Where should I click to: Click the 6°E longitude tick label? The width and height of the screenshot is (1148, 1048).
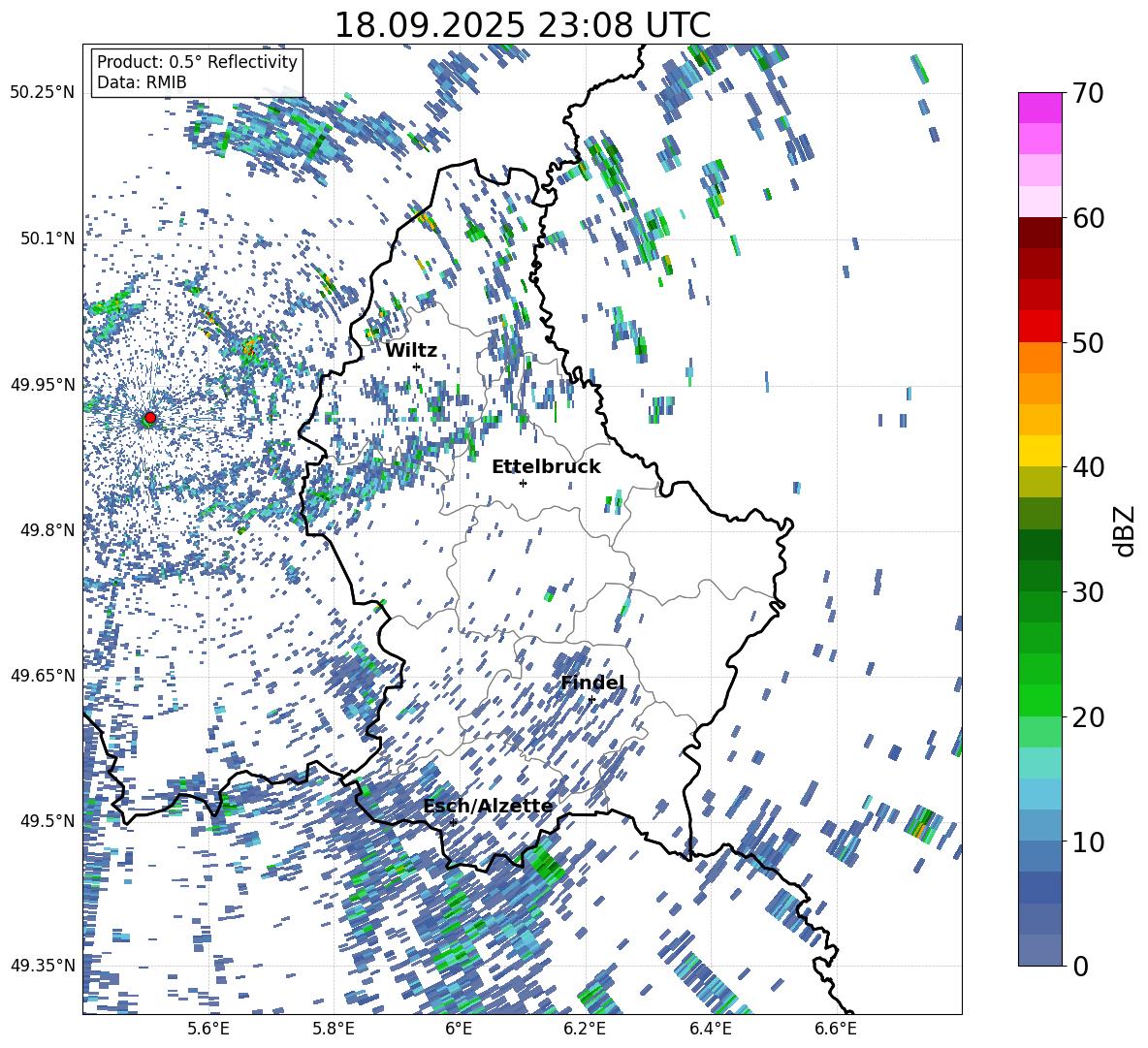coord(459,1029)
